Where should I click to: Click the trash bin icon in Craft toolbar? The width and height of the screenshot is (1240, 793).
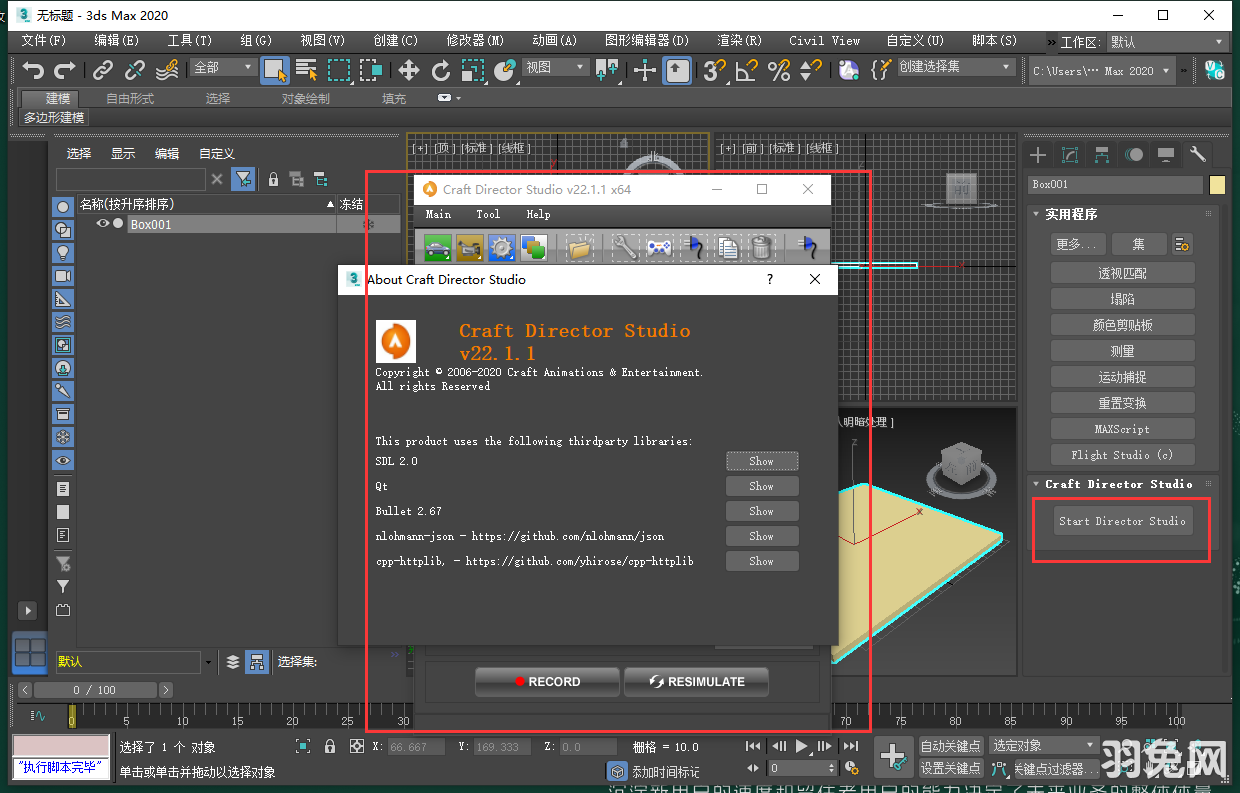point(759,248)
